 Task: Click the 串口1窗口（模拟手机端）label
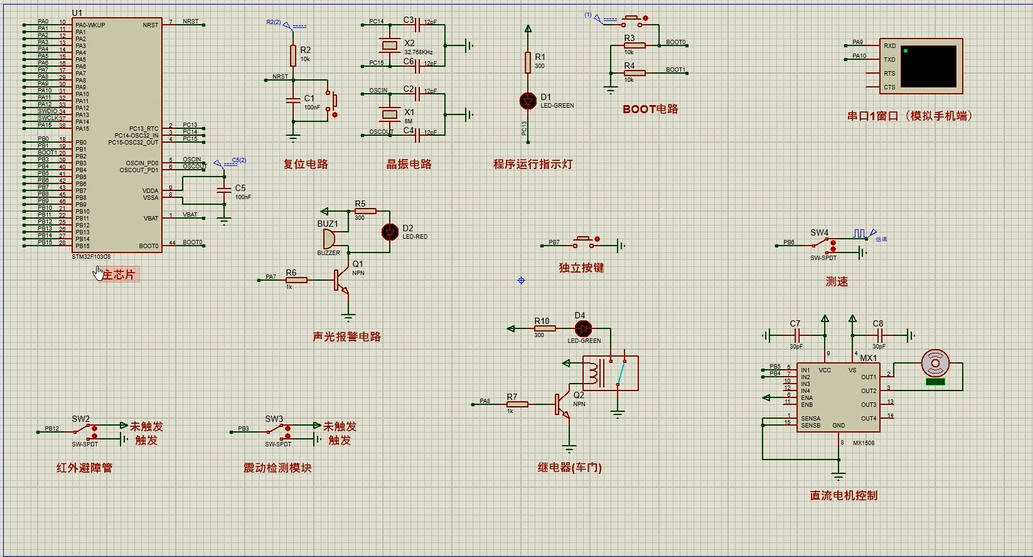coord(910,116)
